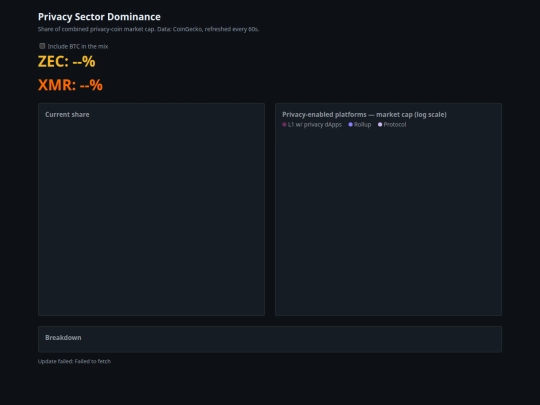Viewport: 540px width, 405px height.
Task: Click the Protocol legend dot
Action: coord(380,124)
